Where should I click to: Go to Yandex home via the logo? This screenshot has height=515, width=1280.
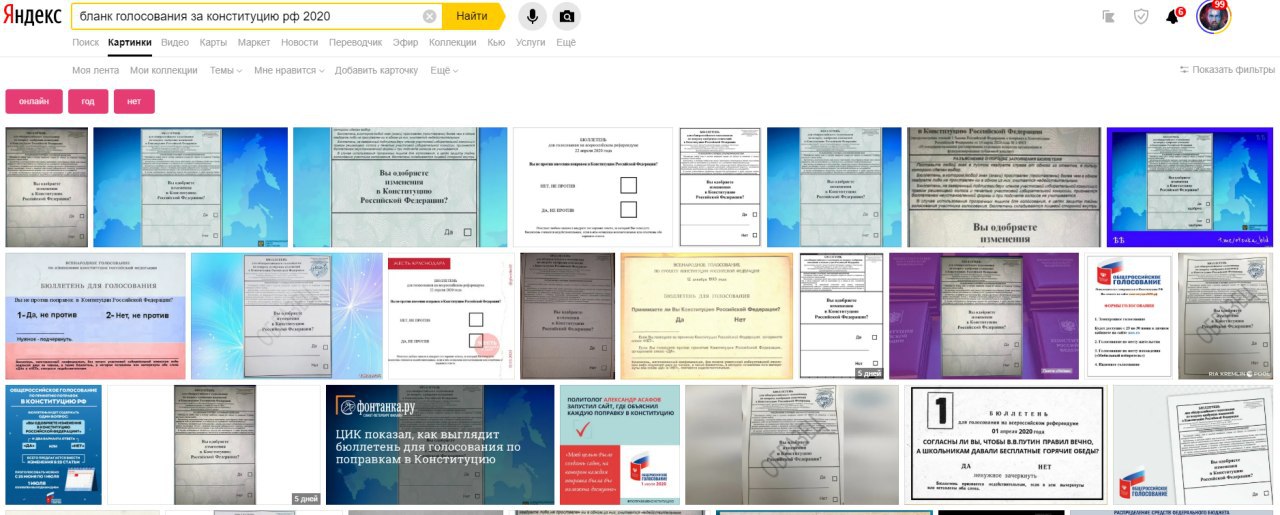tap(32, 16)
